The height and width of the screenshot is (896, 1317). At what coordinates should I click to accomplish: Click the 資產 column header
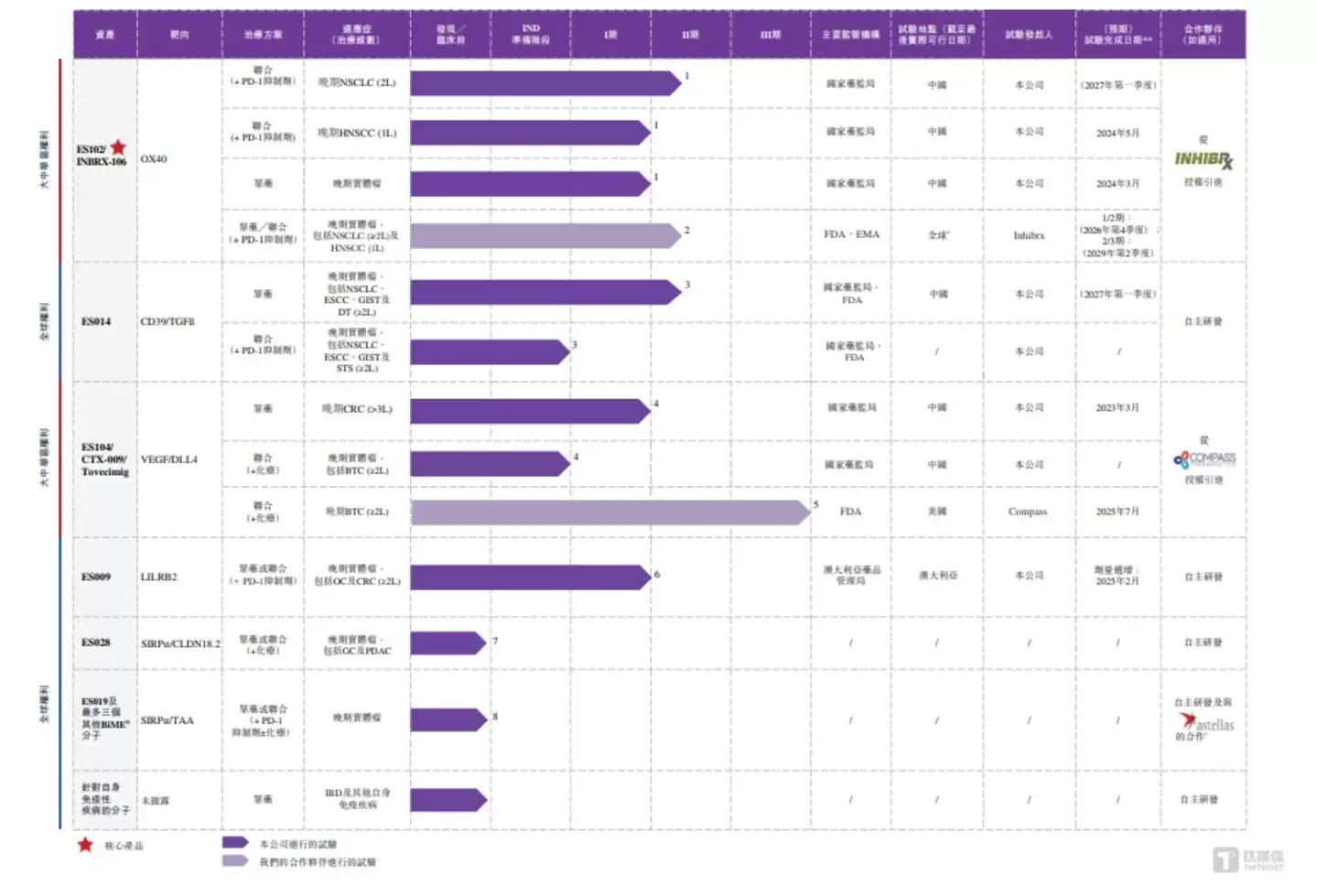[105, 35]
